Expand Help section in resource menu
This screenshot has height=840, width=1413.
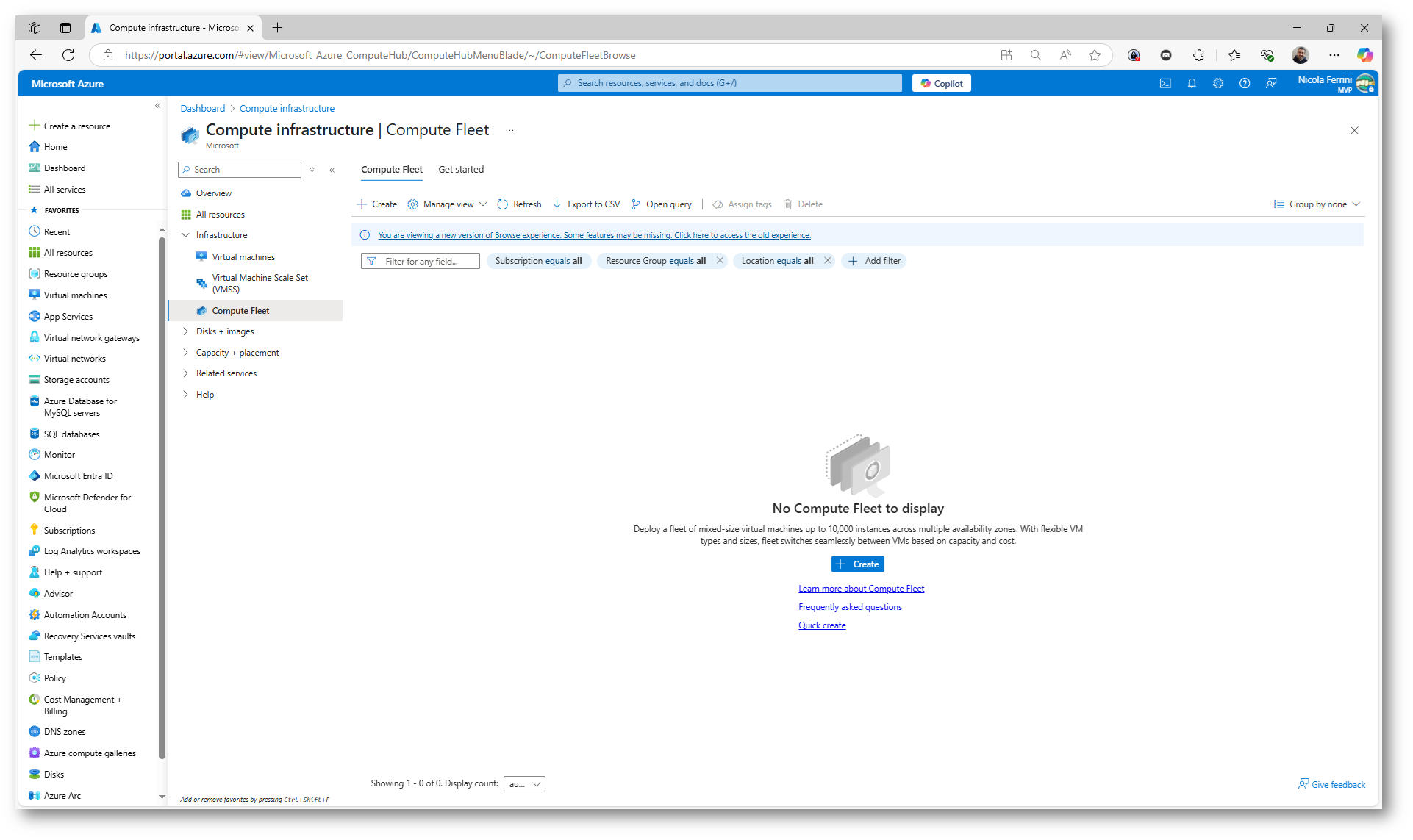(185, 395)
